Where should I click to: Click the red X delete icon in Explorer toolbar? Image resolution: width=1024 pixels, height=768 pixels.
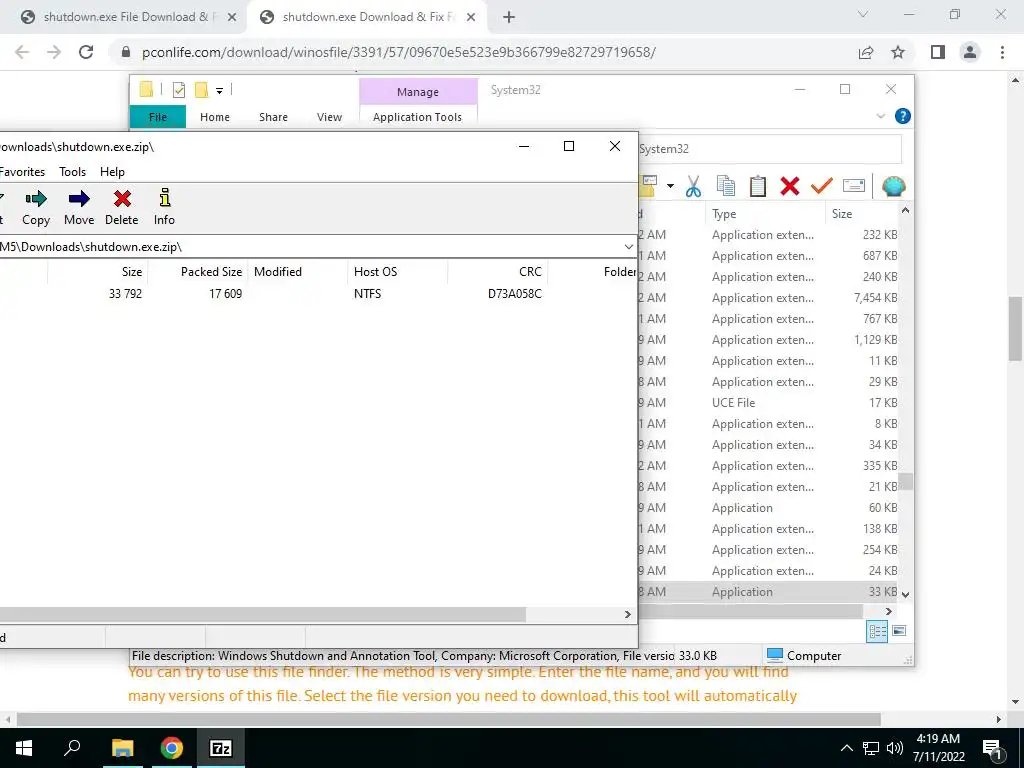(790, 186)
